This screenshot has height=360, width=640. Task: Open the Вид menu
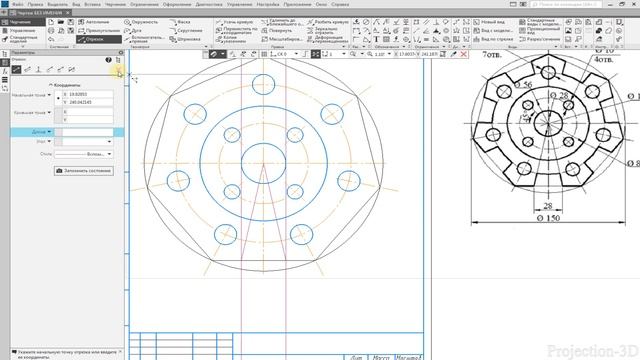[x=76, y=4]
